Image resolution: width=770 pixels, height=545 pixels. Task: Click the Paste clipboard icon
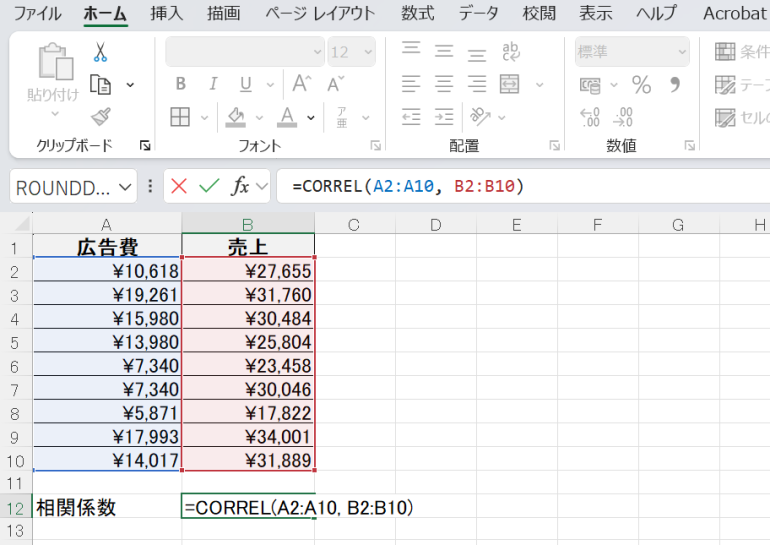click(55, 61)
